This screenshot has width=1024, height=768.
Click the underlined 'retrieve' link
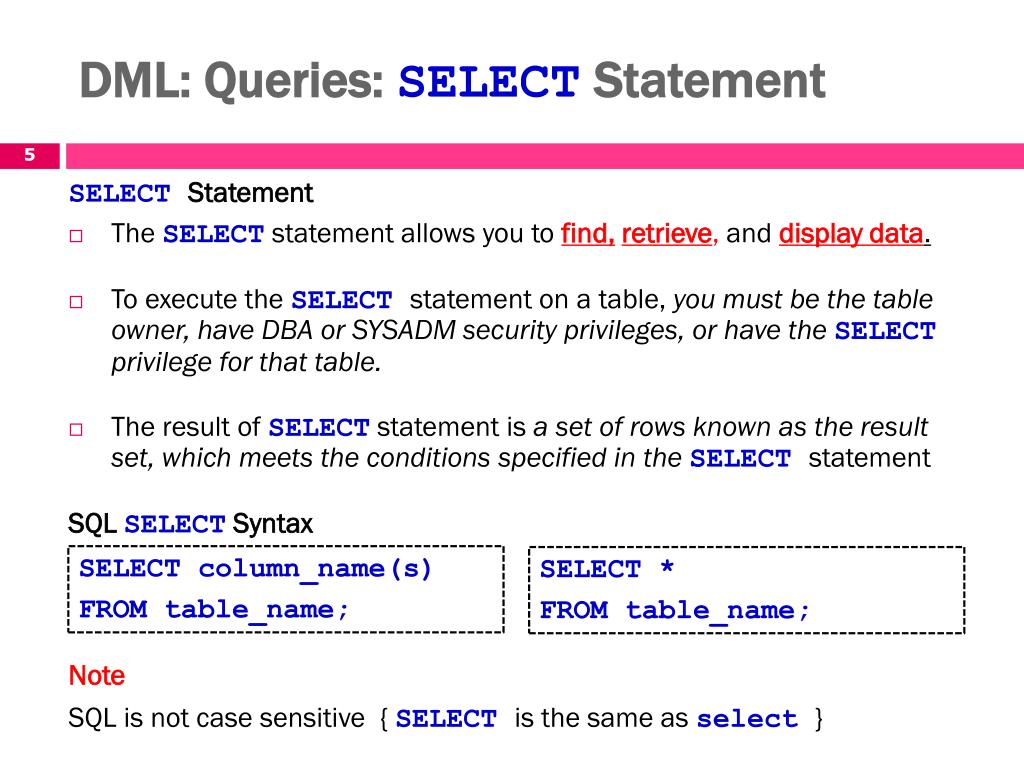coord(667,234)
